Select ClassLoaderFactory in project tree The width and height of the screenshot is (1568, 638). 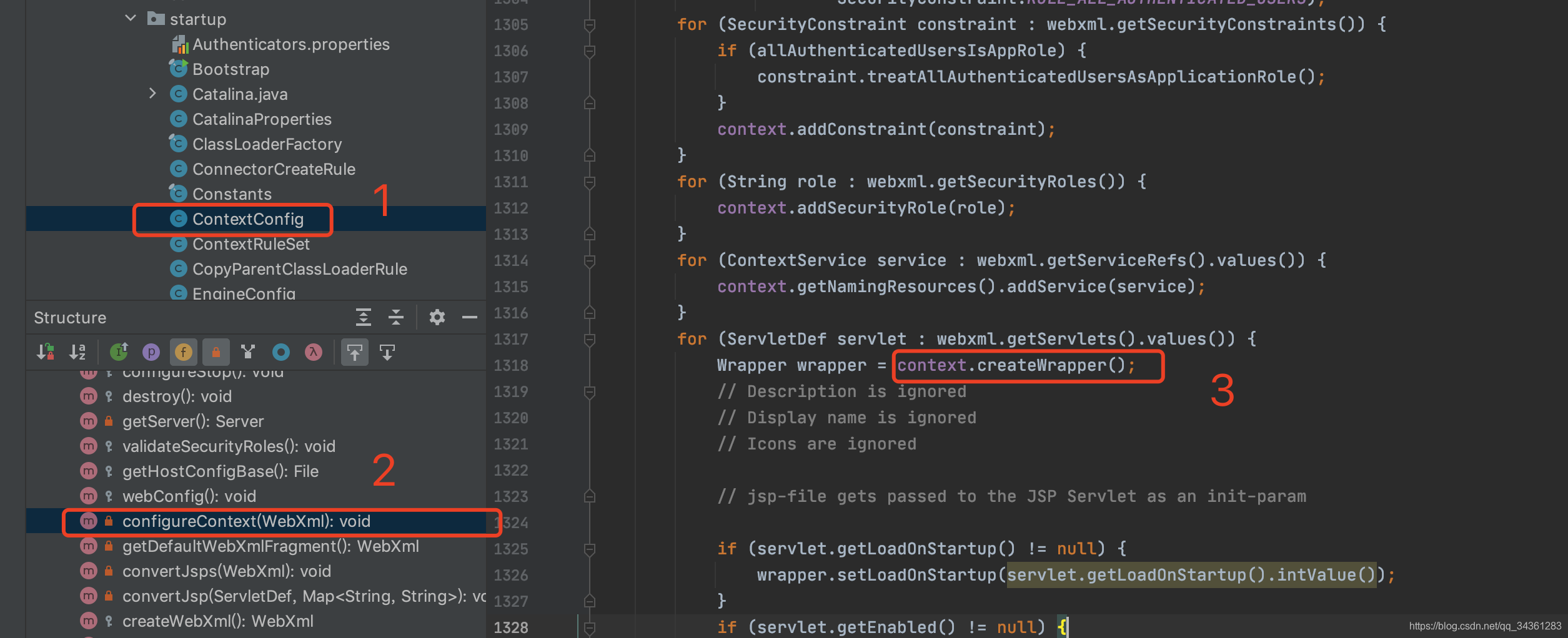pyautogui.click(x=267, y=144)
